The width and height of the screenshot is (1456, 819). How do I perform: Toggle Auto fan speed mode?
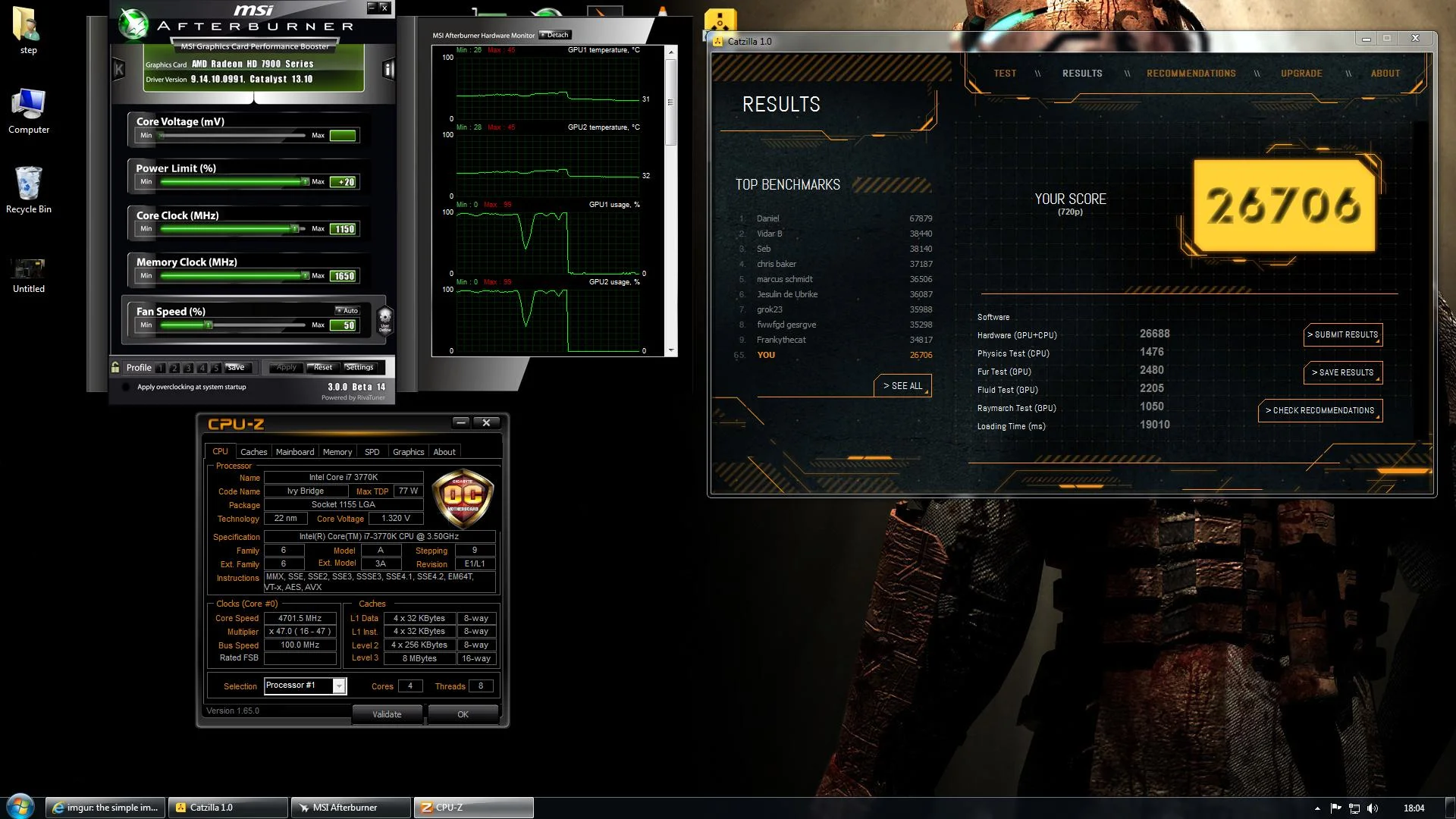[x=347, y=310]
